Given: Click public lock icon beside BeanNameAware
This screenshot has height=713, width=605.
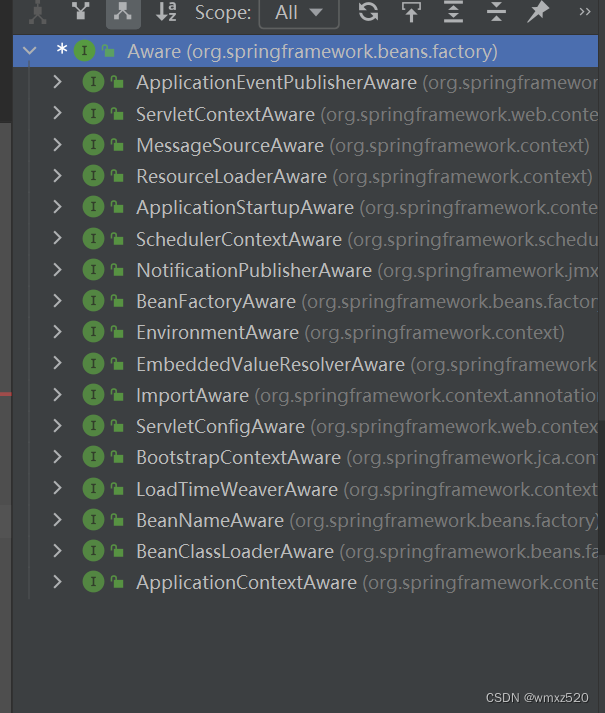Looking at the screenshot, I should pos(117,520).
